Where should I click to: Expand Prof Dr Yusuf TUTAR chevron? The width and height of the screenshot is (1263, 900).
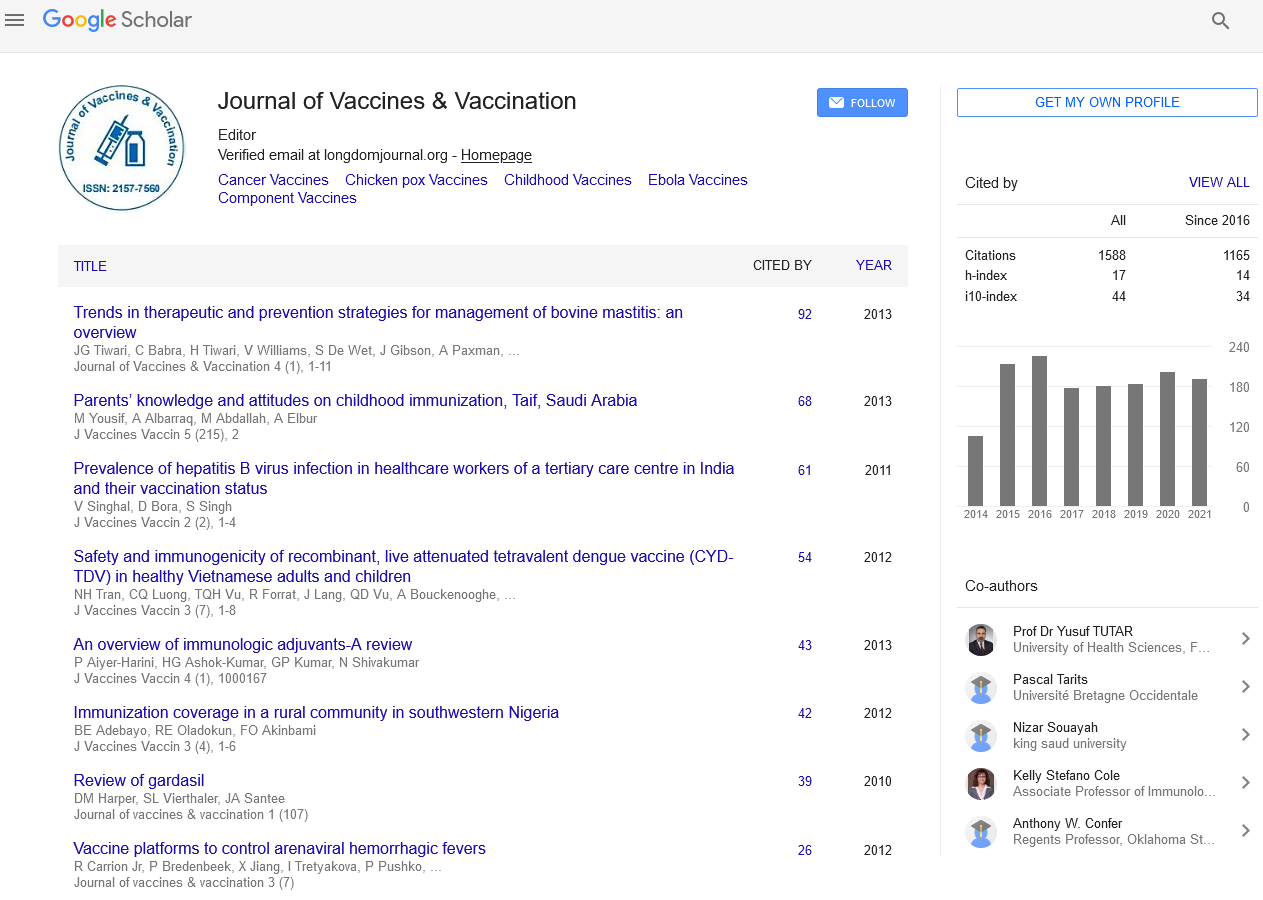[1245, 639]
